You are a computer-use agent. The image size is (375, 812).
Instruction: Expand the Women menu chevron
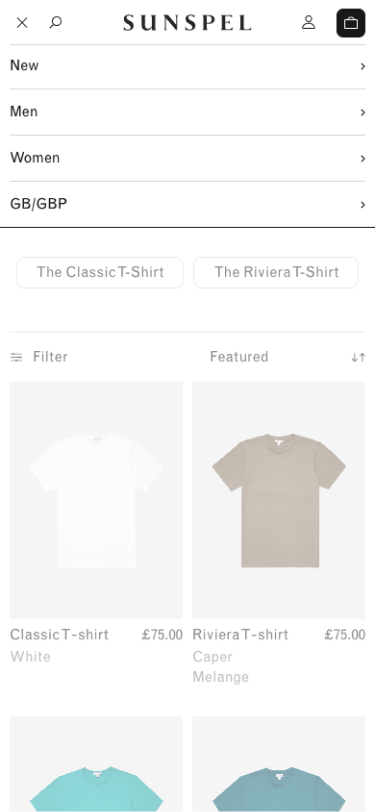[363, 158]
